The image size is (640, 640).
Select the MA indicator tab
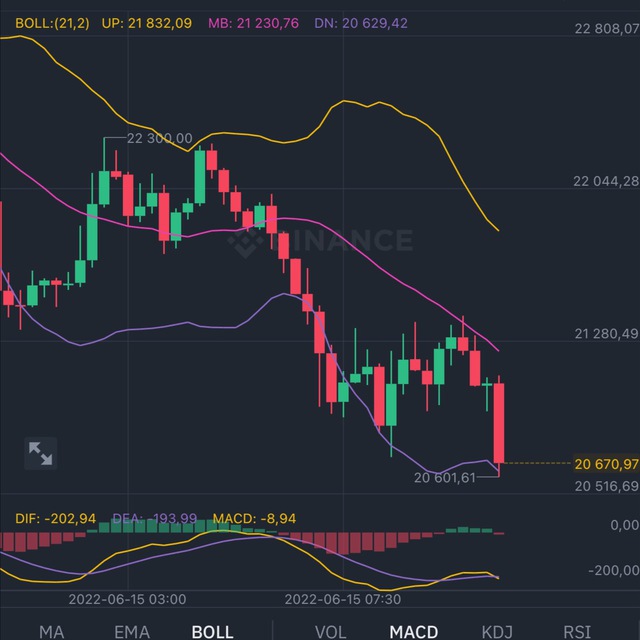[51, 631]
